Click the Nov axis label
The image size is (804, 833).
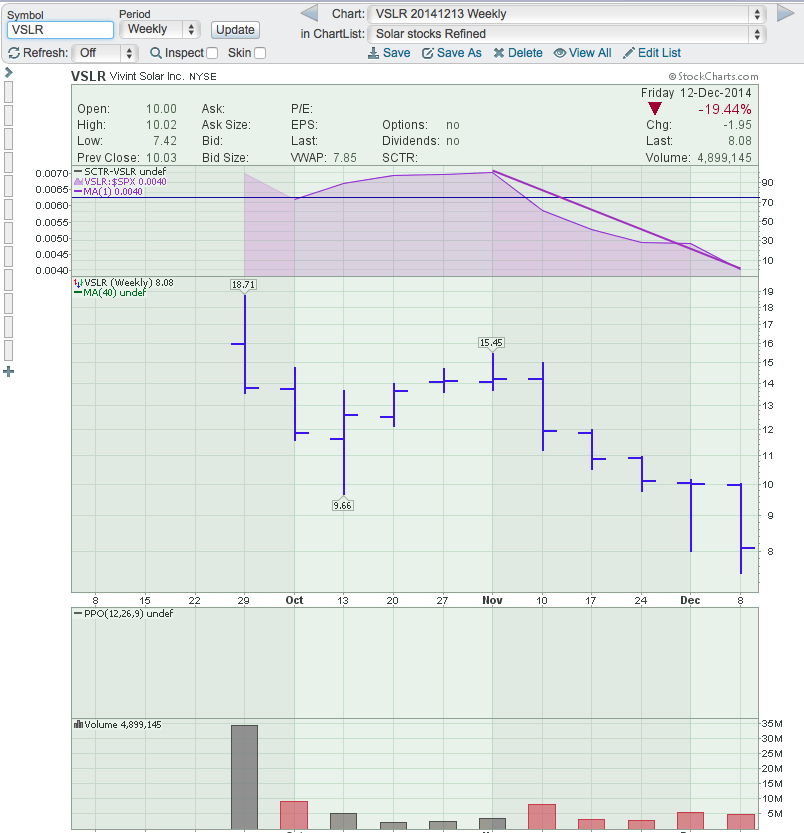[492, 600]
